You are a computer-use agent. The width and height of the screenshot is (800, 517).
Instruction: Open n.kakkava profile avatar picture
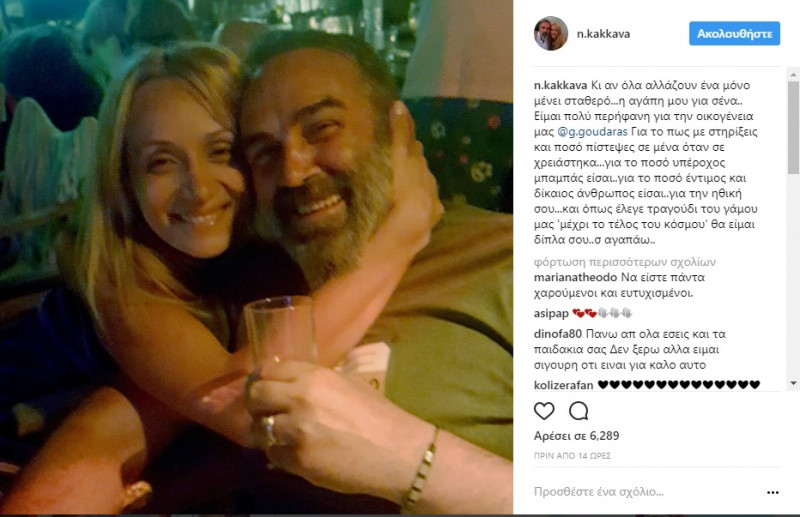[551, 34]
